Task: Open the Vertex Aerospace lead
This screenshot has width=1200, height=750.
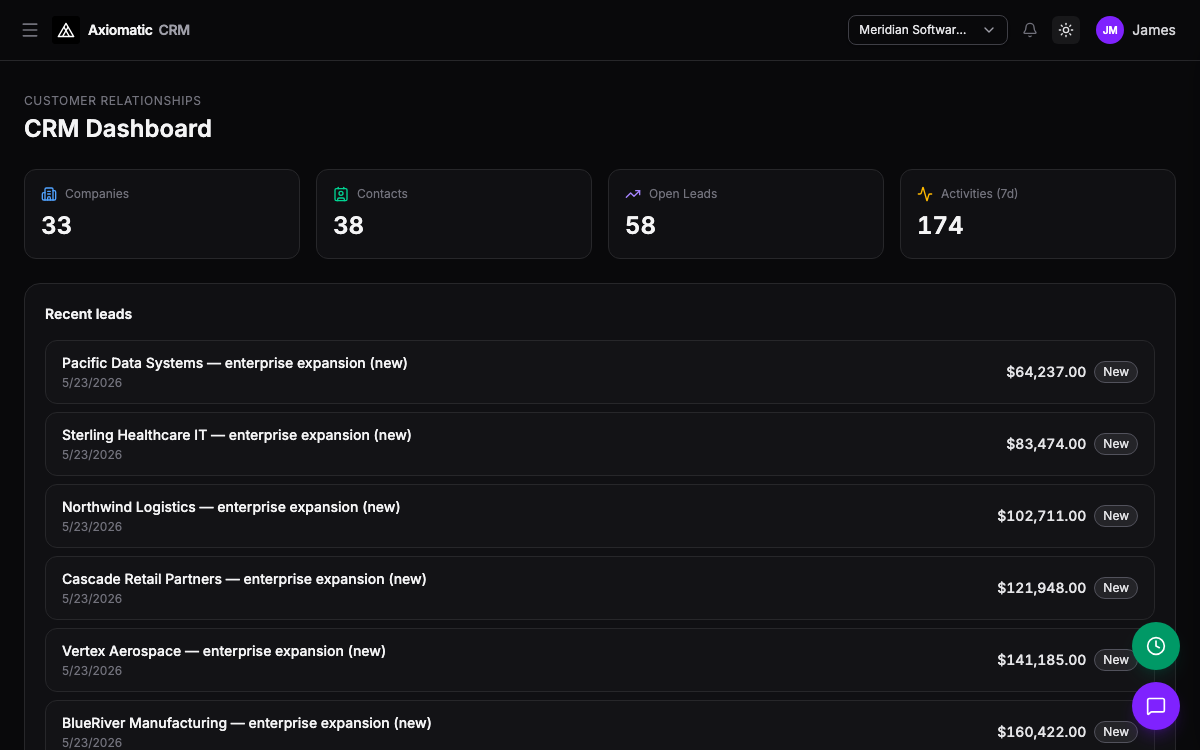Action: [600, 660]
